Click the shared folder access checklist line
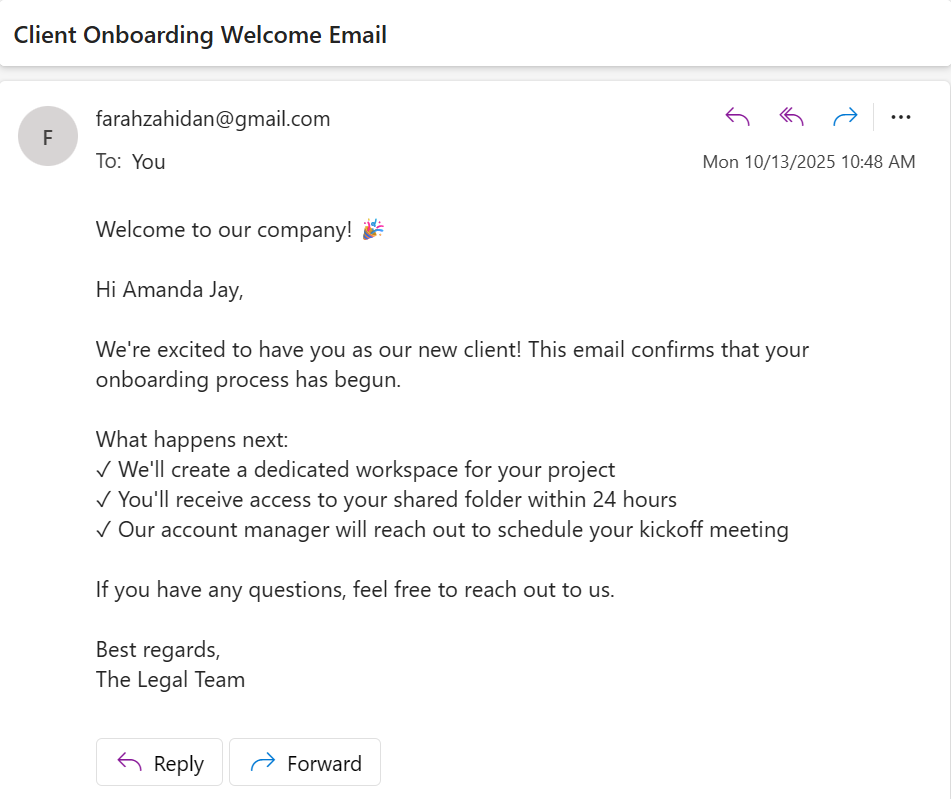Viewport: 951px width, 799px height. 387,500
